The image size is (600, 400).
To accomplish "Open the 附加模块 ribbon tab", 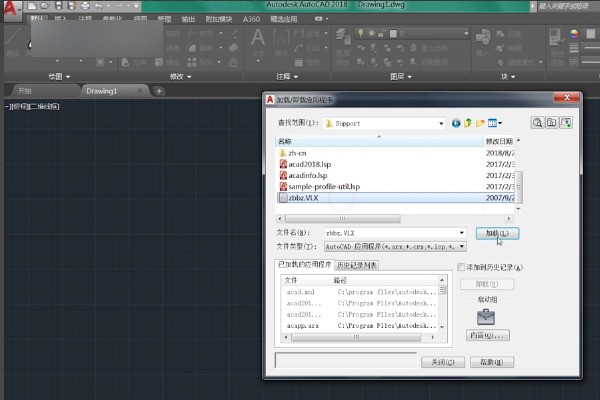I will pyautogui.click(x=219, y=19).
